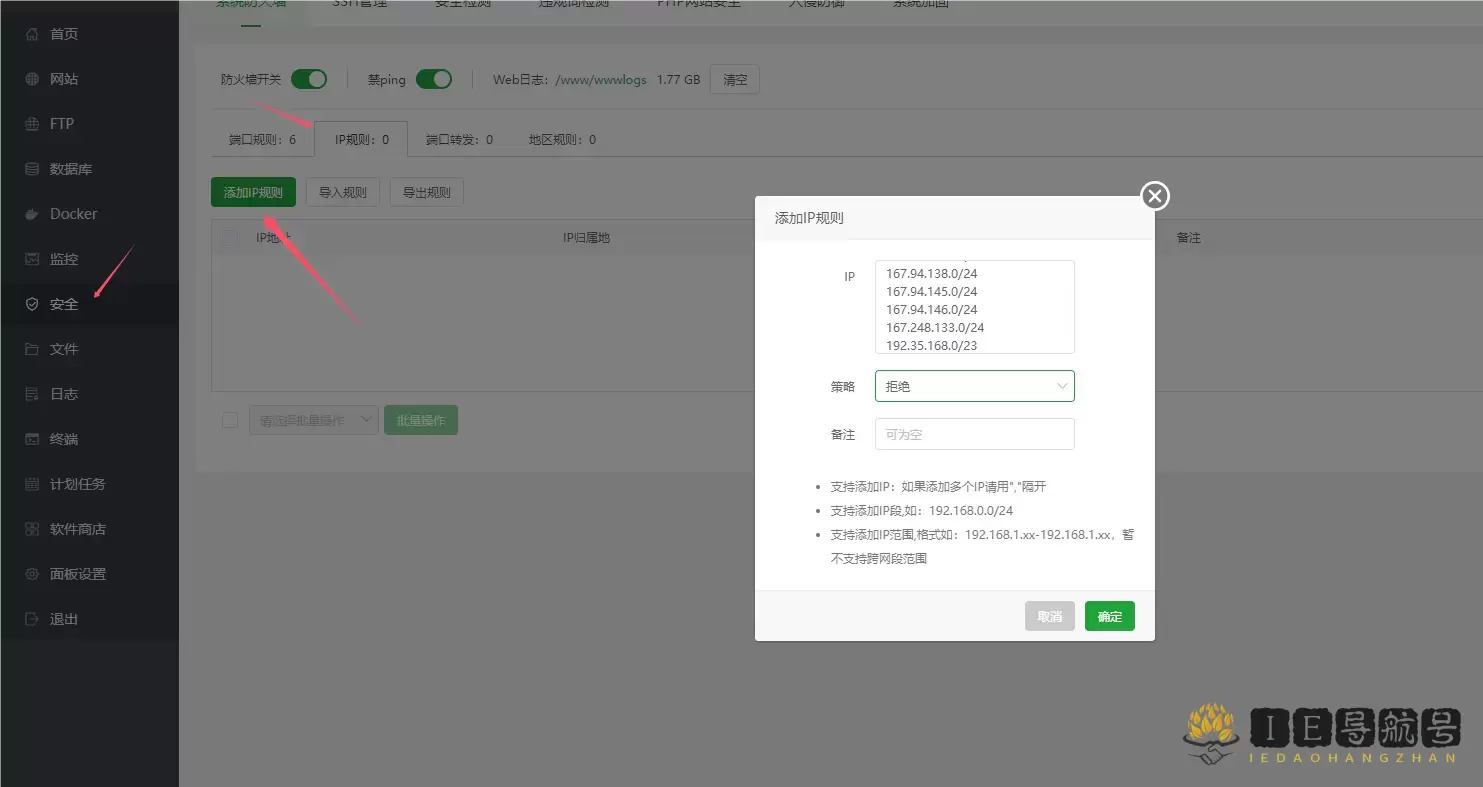Click the terminal icon beside 终端
This screenshot has height=787, width=1483.
point(32,439)
